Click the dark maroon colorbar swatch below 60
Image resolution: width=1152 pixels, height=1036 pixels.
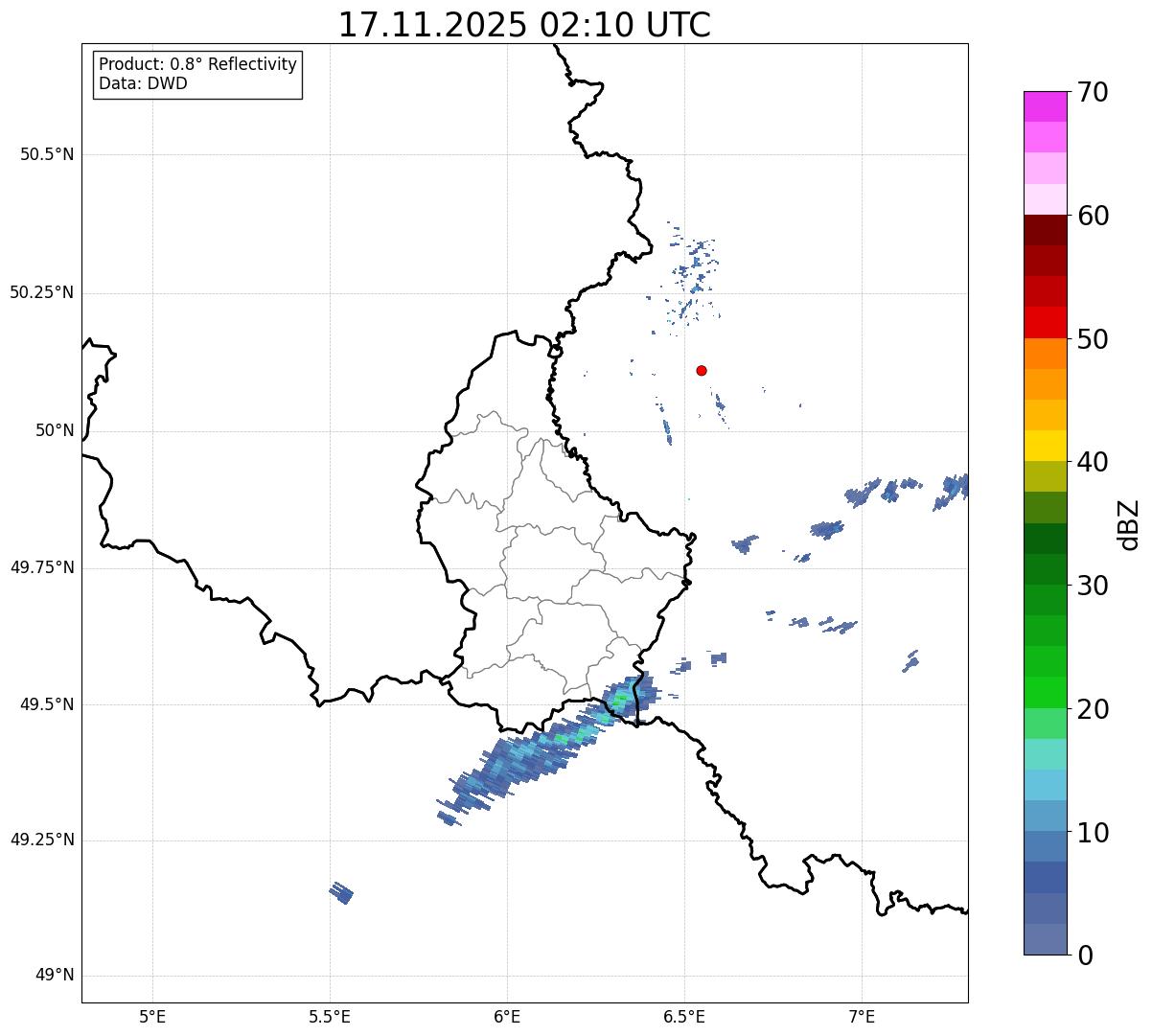(1046, 230)
